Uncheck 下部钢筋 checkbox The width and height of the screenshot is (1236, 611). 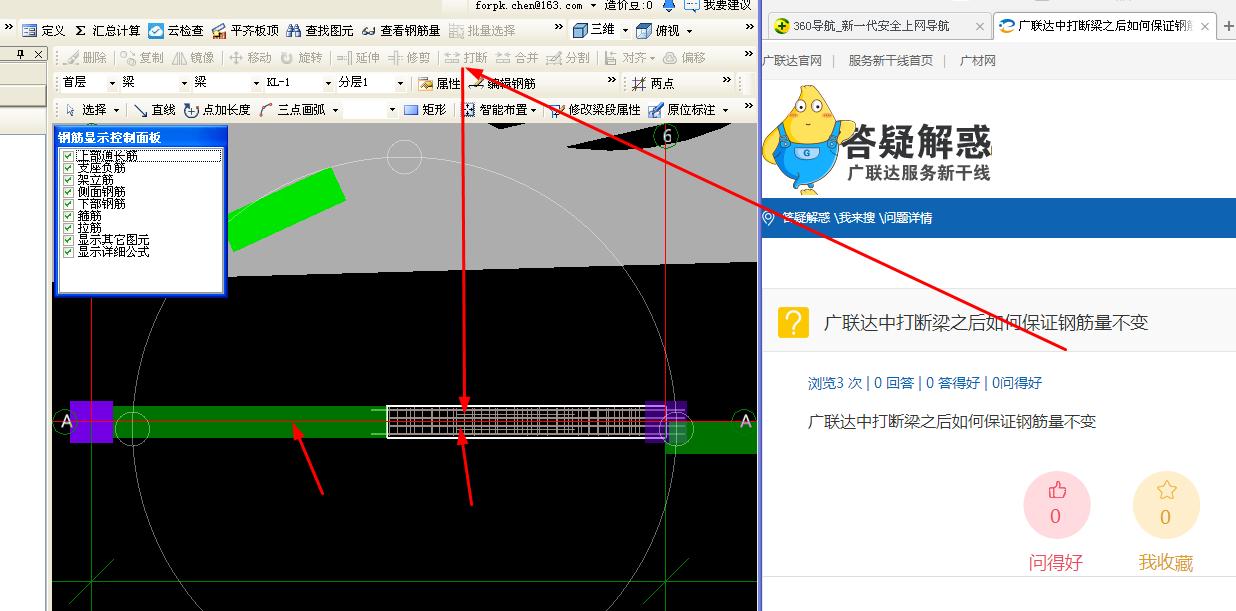point(68,204)
